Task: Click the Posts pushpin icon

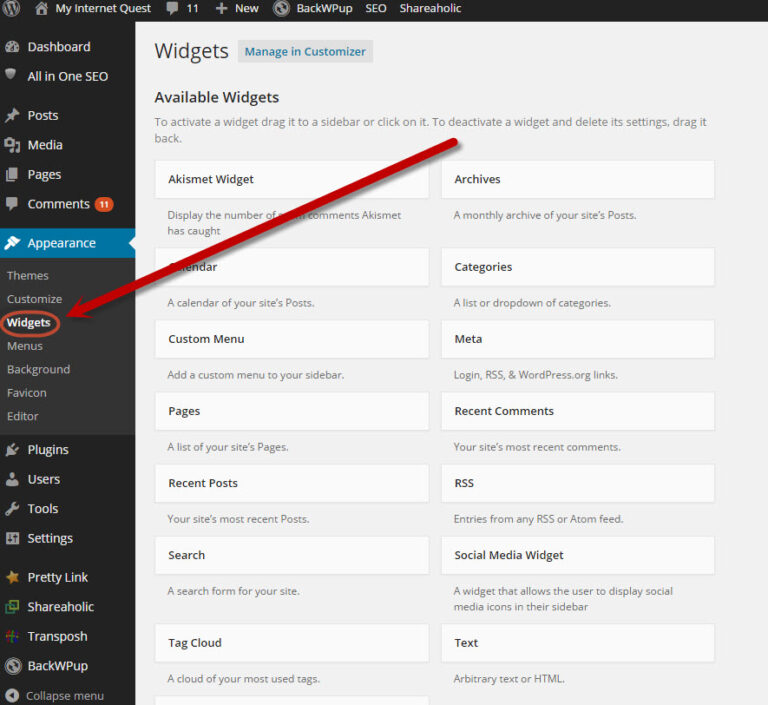Action: click(12, 116)
